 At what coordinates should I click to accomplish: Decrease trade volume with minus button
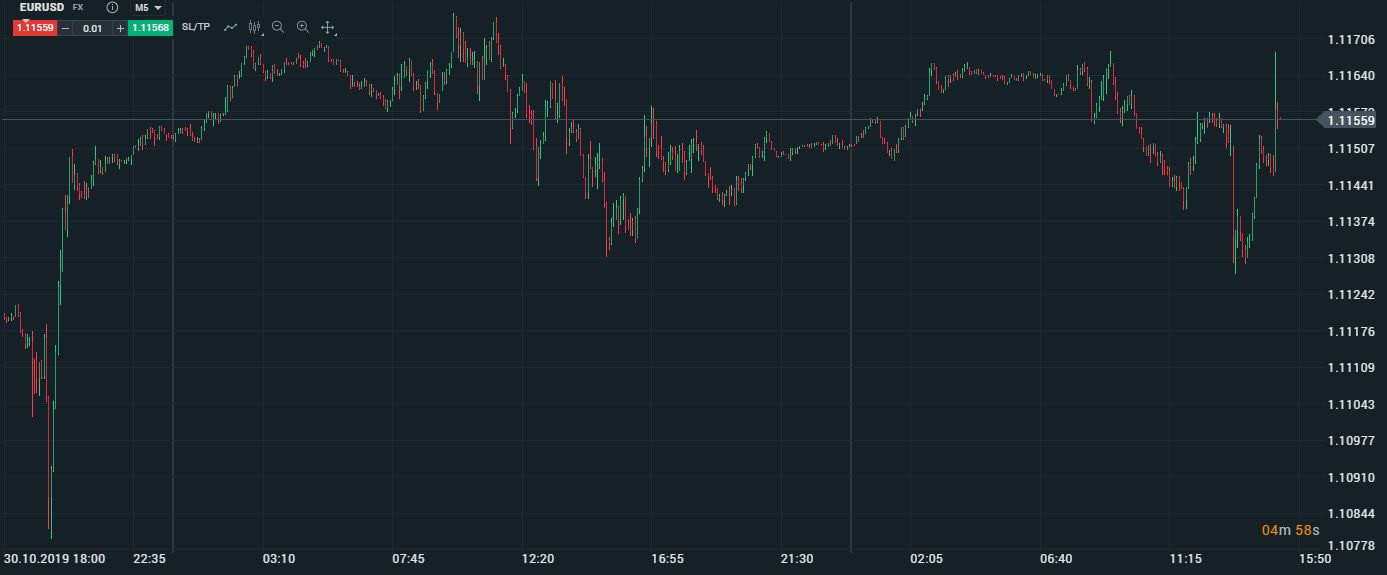(x=66, y=28)
